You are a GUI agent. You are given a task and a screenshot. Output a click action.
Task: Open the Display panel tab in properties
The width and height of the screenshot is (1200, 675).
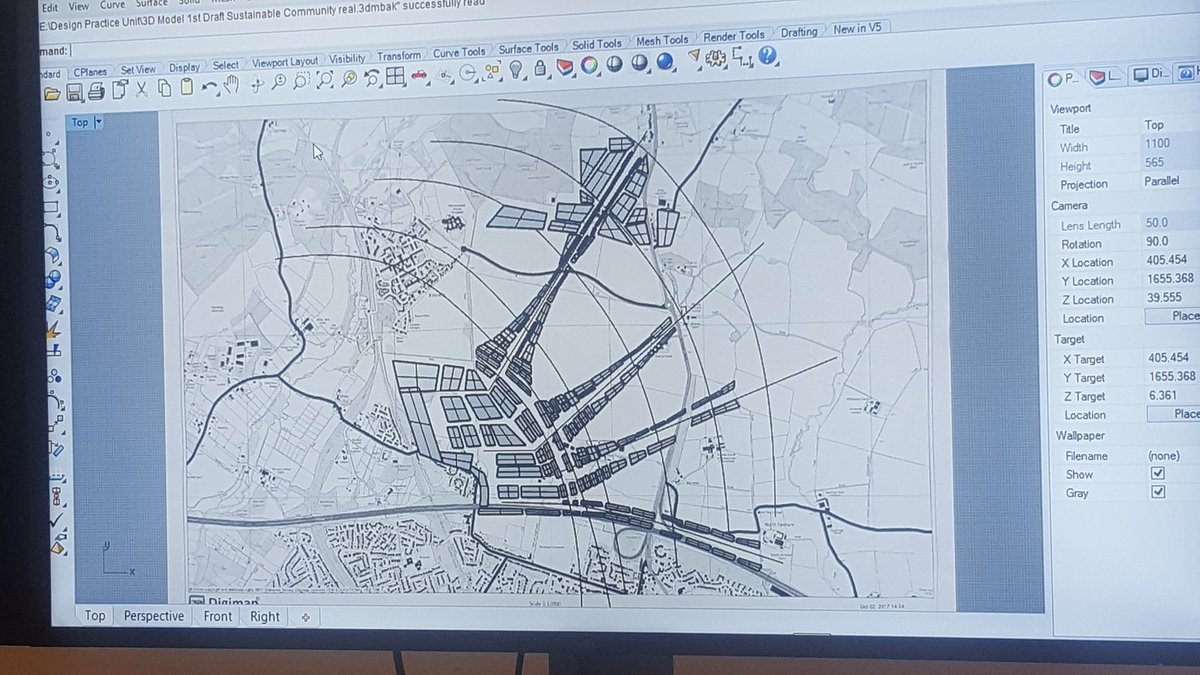coord(1150,74)
